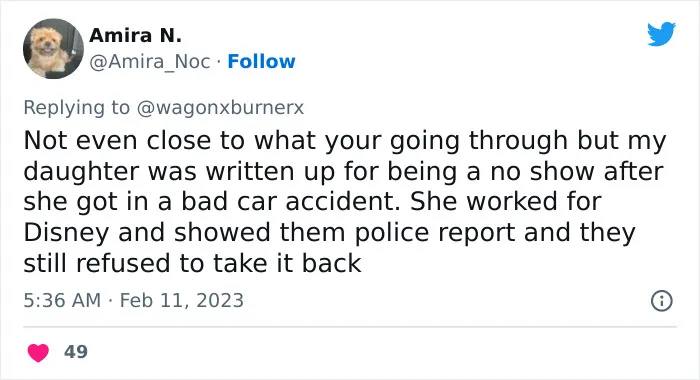Select the word 'Disney' in the tweet
Image resolution: width=700 pixels, height=380 pixels.
(67, 233)
